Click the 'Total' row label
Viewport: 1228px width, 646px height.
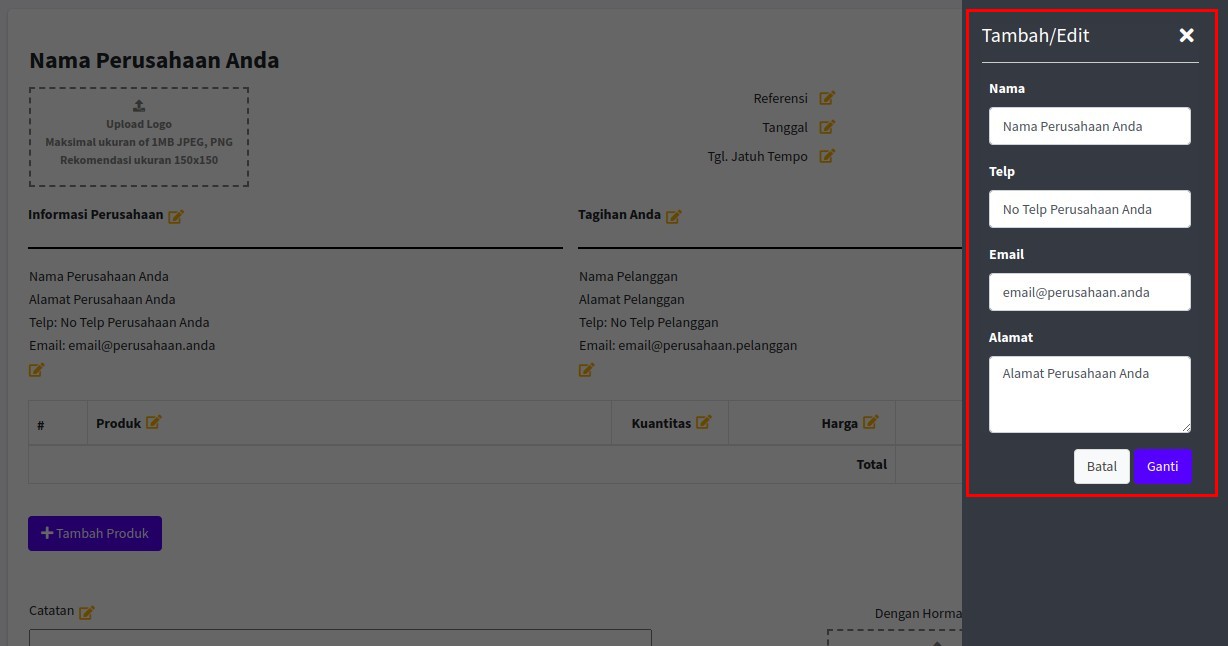871,464
